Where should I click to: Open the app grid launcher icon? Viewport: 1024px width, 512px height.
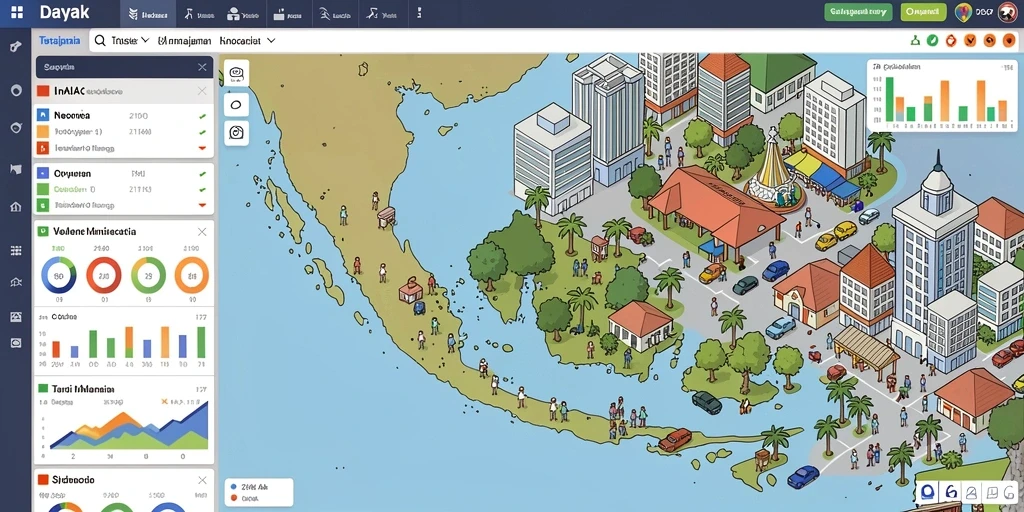tap(17, 12)
